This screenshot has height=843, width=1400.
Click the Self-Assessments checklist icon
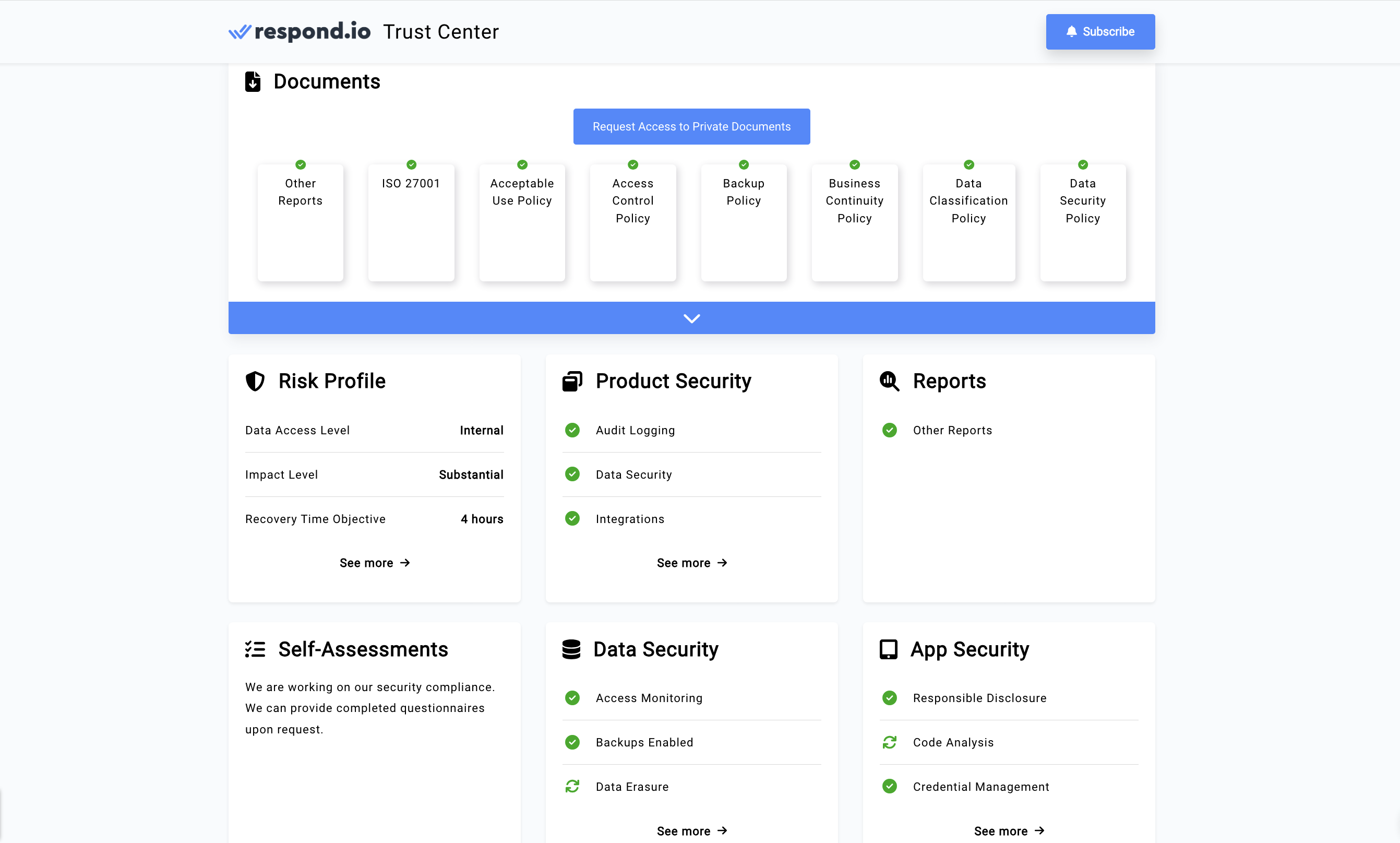[x=255, y=649]
